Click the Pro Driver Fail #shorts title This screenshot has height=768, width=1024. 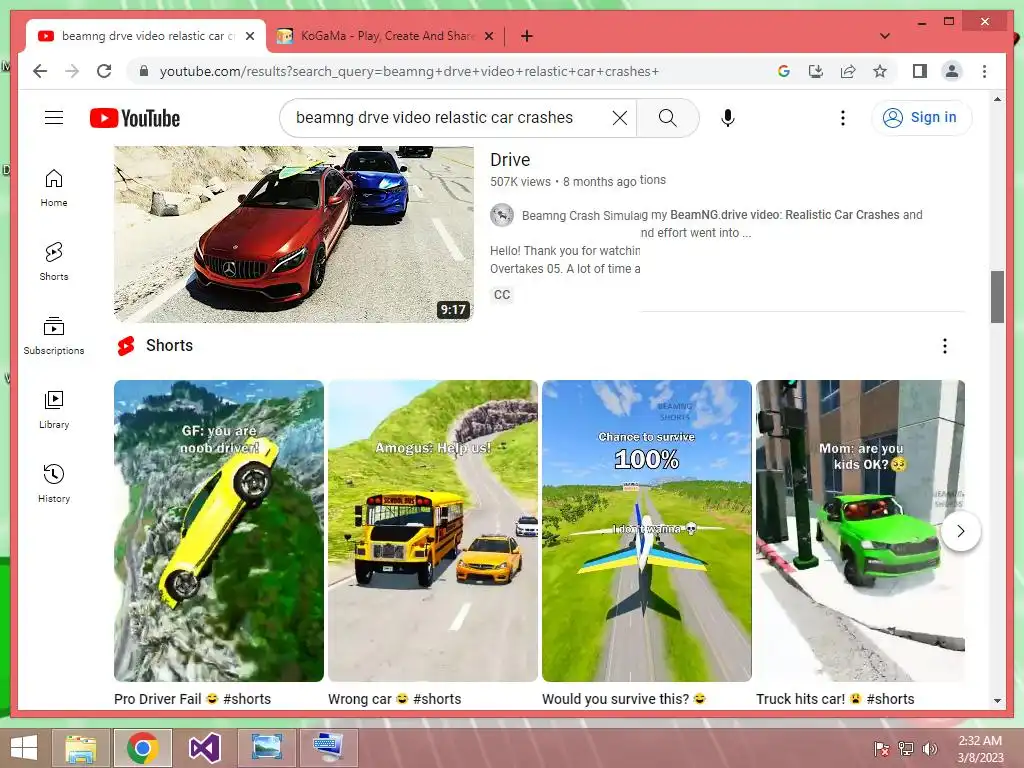(193, 699)
